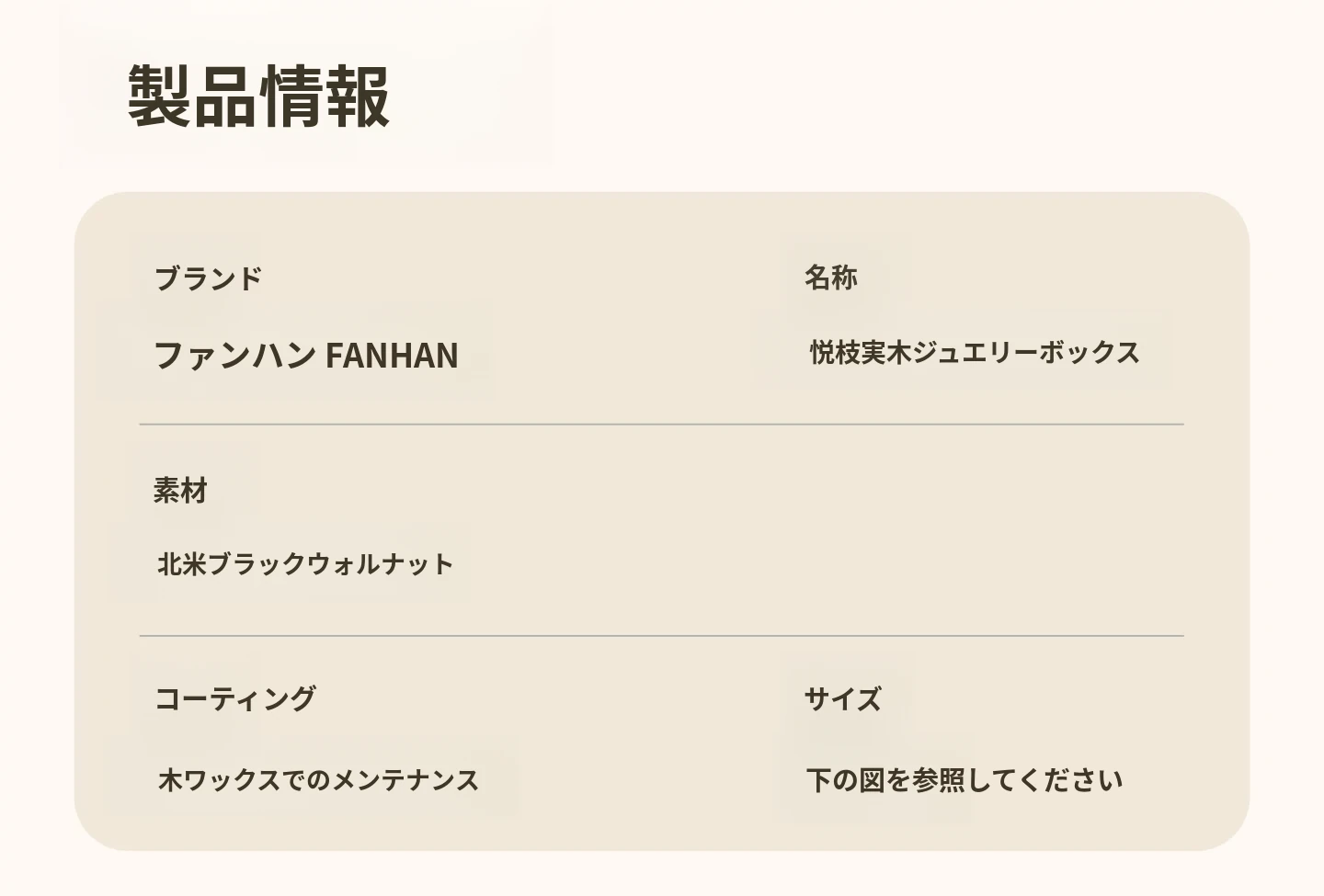1324x896 pixels.
Task: Click the 素材 field label
Action: pyautogui.click(x=180, y=491)
